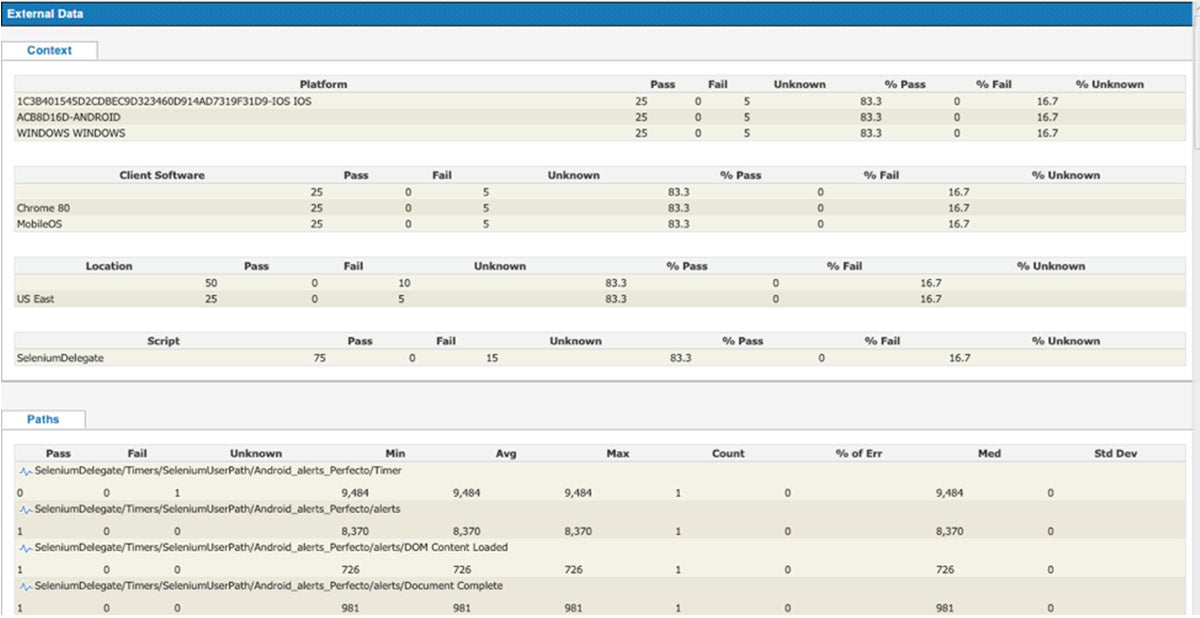Sort by Client Software column header
This screenshot has width=1200, height=618.
[x=161, y=175]
